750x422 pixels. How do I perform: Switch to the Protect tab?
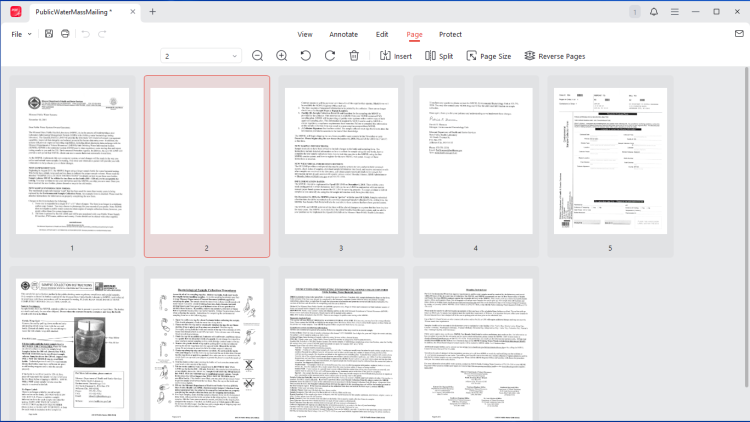[x=450, y=34]
